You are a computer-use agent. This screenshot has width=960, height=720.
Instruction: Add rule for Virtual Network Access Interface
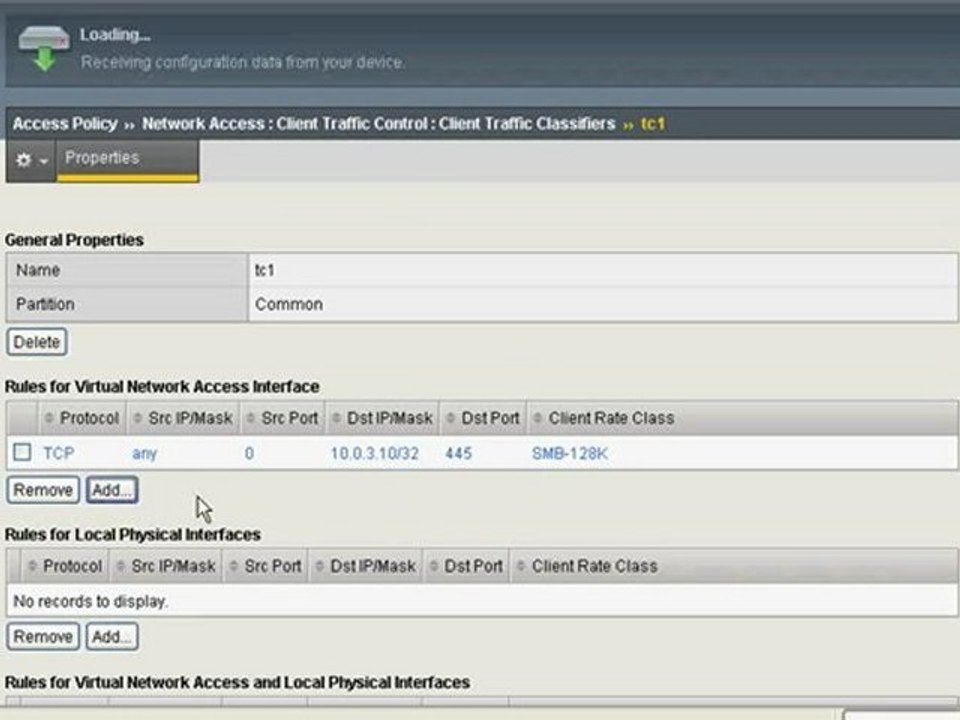[112, 490]
